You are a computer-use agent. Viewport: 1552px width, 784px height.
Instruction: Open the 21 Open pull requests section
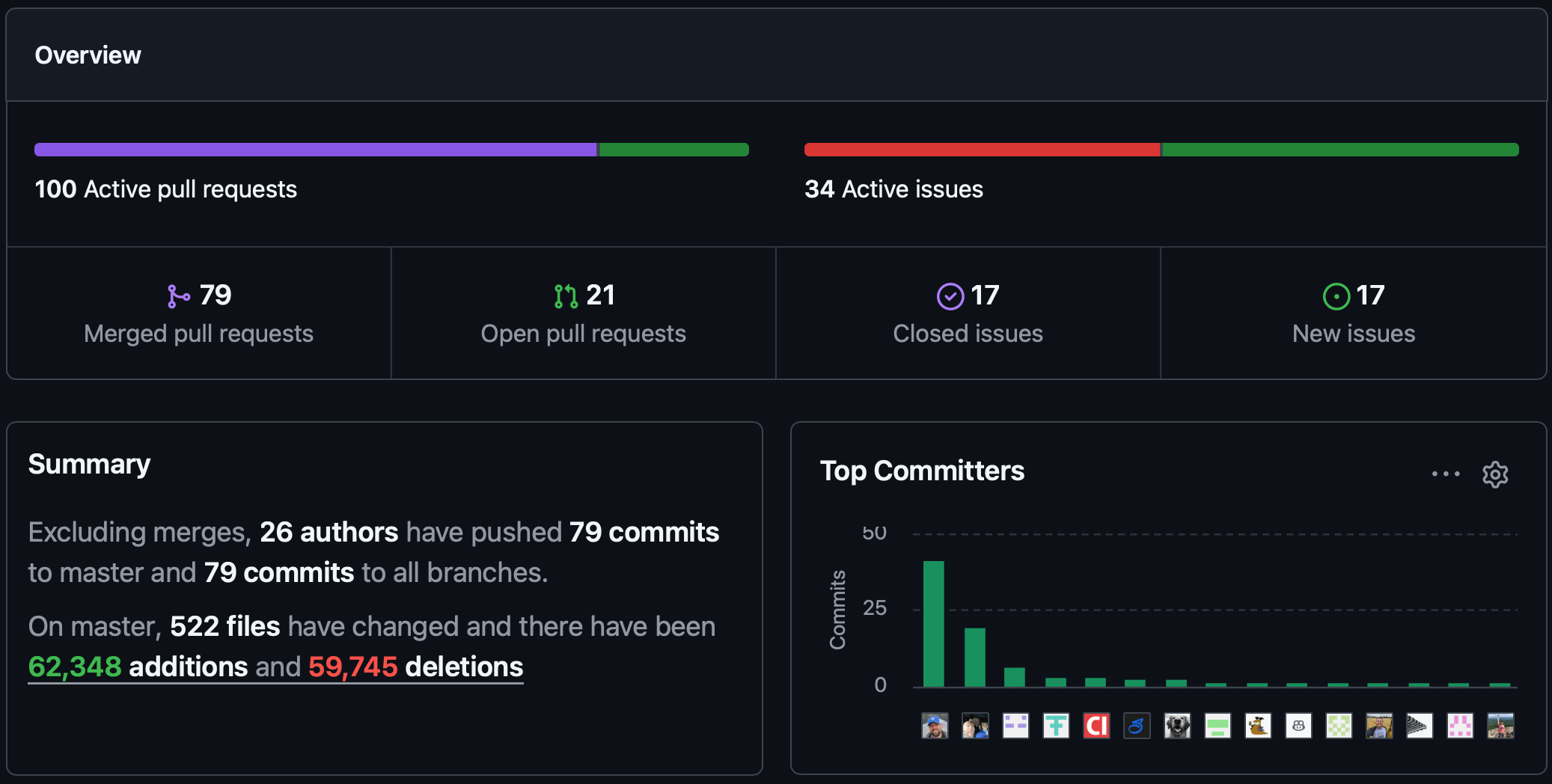click(x=584, y=314)
